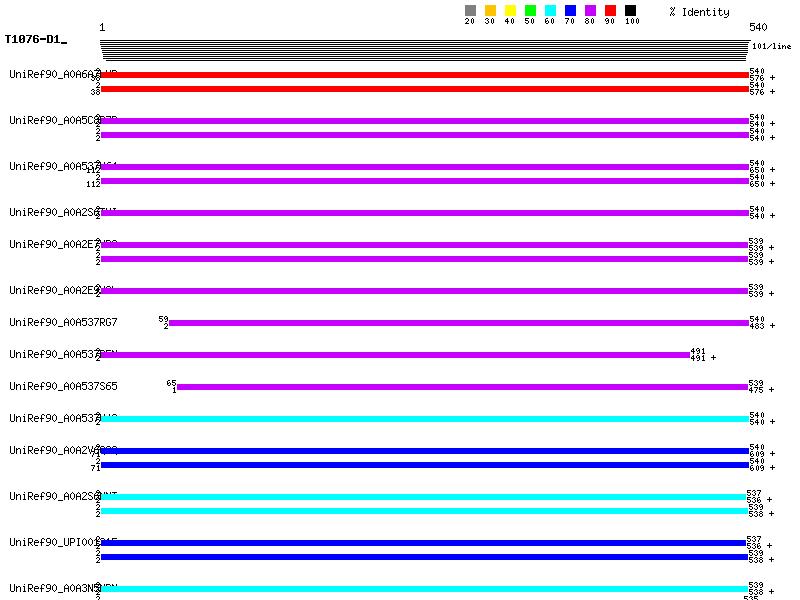This screenshot has width=800, height=600.
Task: Click the topmost red alignment bar
Action: [424, 75]
